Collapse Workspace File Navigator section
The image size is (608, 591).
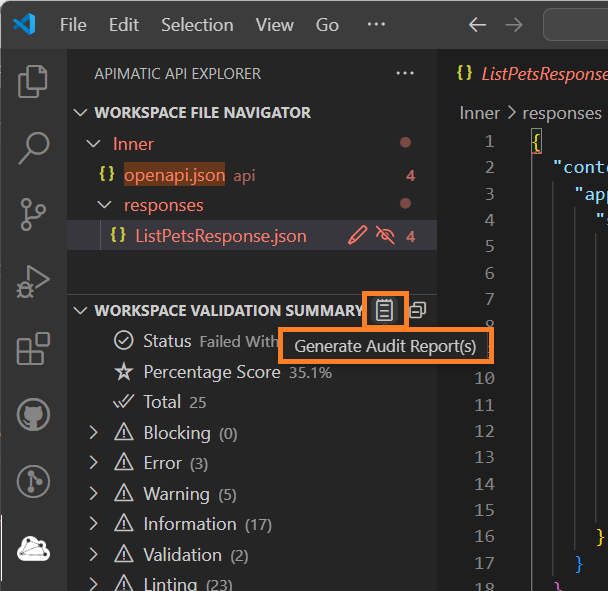pyautogui.click(x=80, y=112)
